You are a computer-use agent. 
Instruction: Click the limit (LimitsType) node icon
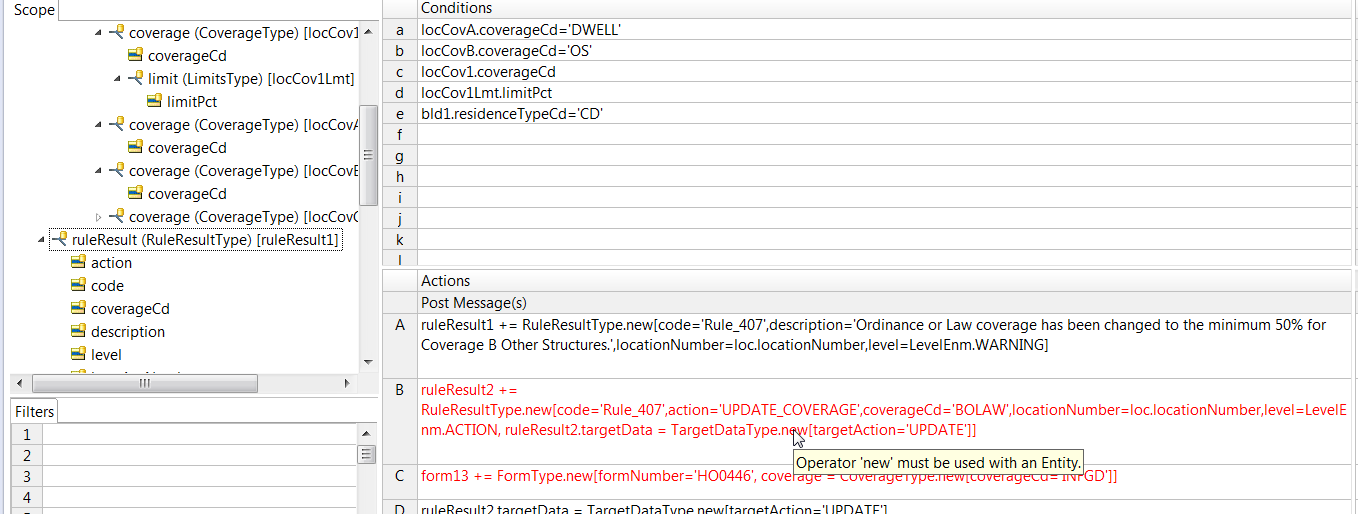pyautogui.click(x=135, y=78)
